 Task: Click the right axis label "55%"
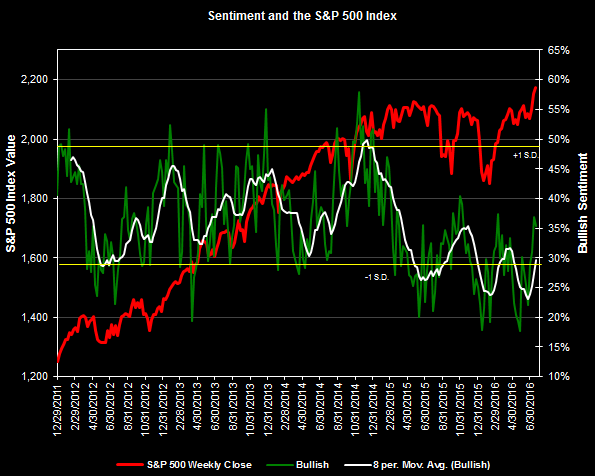click(559, 110)
